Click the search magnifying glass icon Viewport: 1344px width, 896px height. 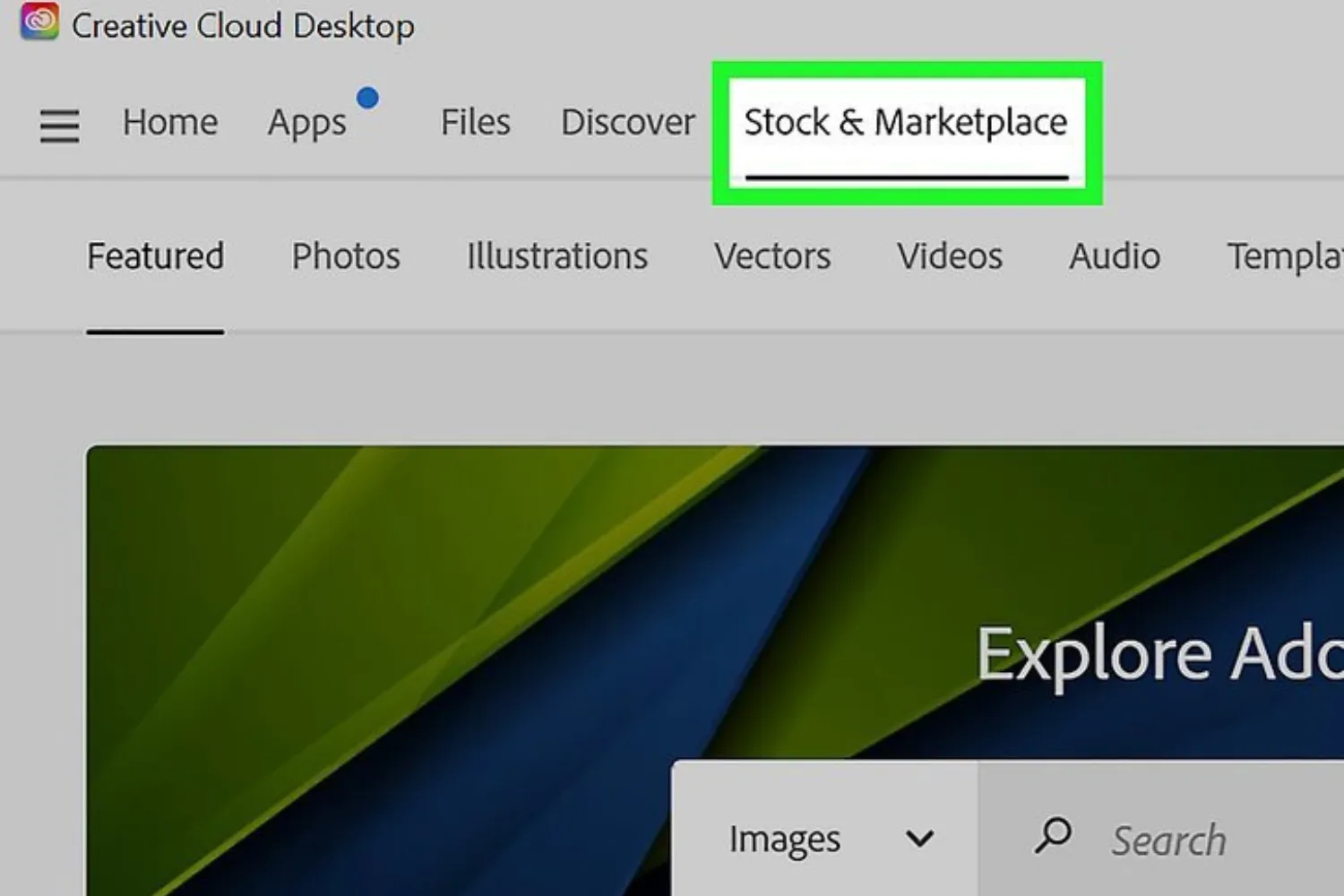(x=1054, y=838)
